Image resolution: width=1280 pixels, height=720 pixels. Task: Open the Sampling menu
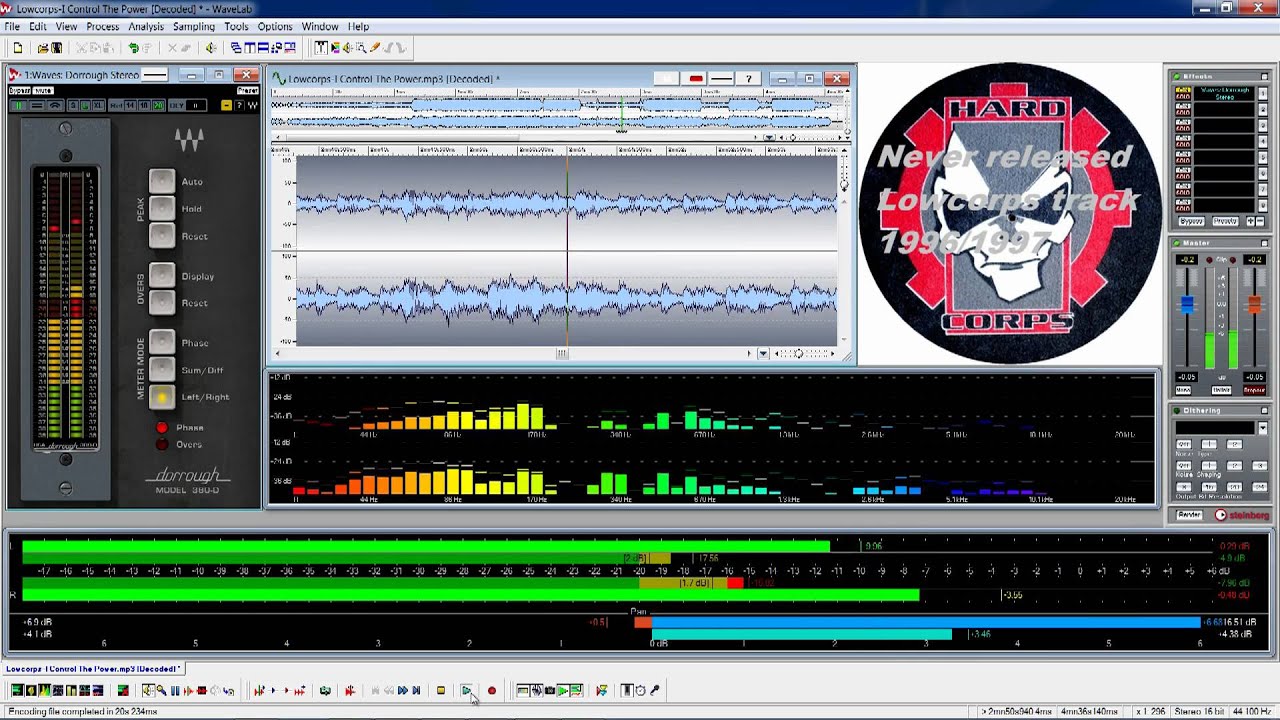[x=194, y=26]
